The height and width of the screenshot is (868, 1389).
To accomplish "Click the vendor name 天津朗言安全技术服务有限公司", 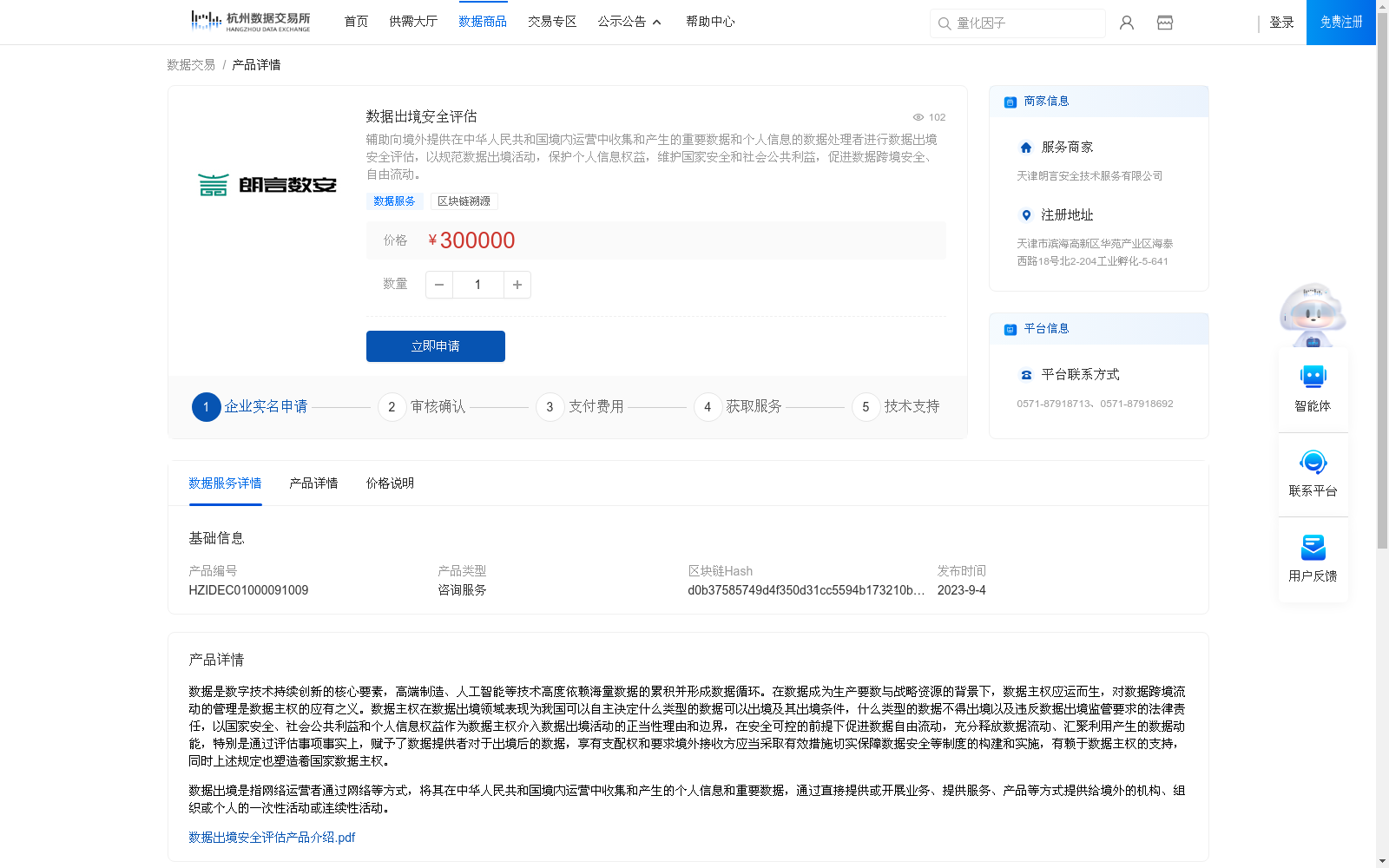I will pyautogui.click(x=1089, y=176).
